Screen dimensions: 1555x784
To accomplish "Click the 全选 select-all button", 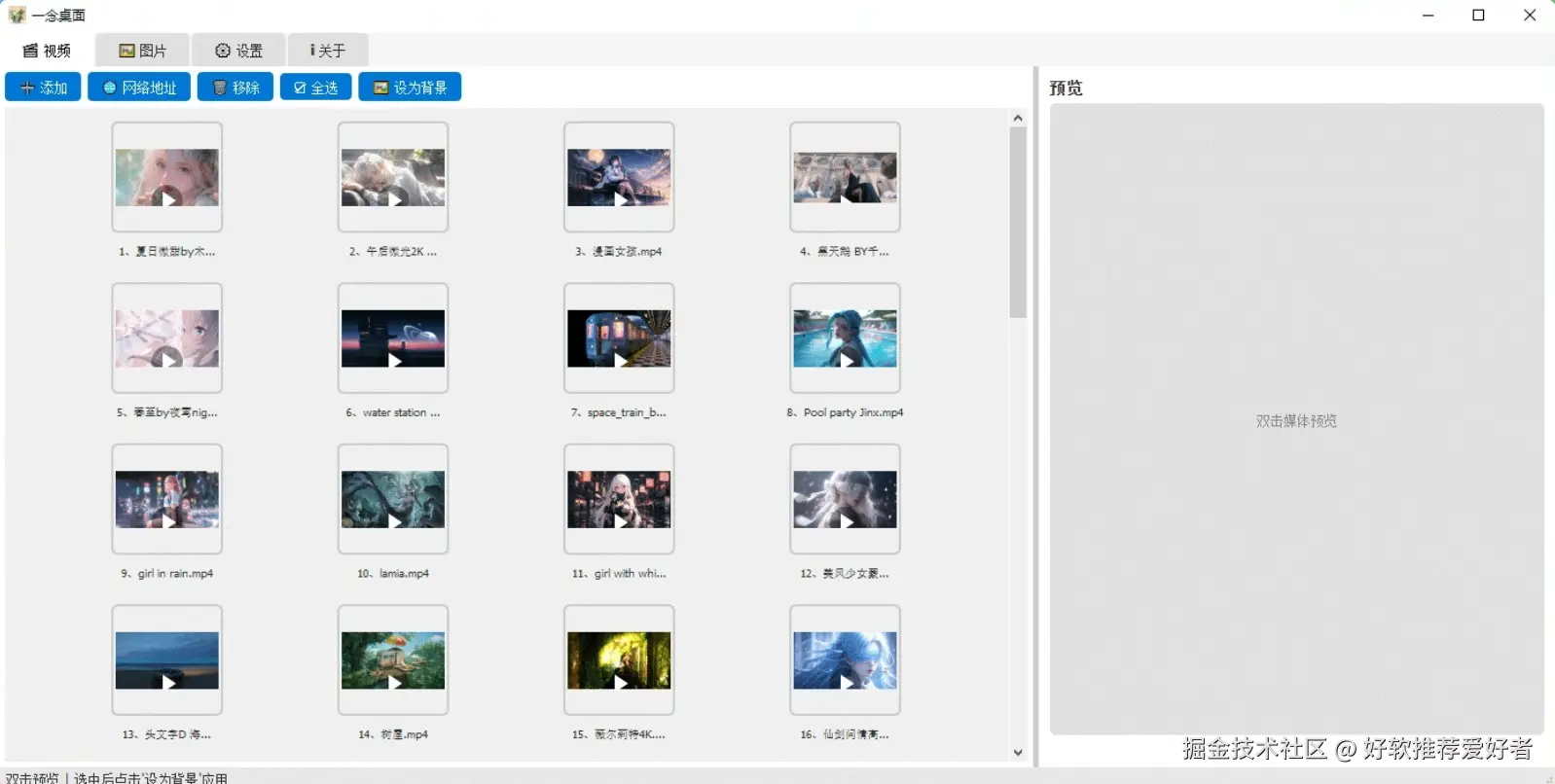I will tap(316, 88).
